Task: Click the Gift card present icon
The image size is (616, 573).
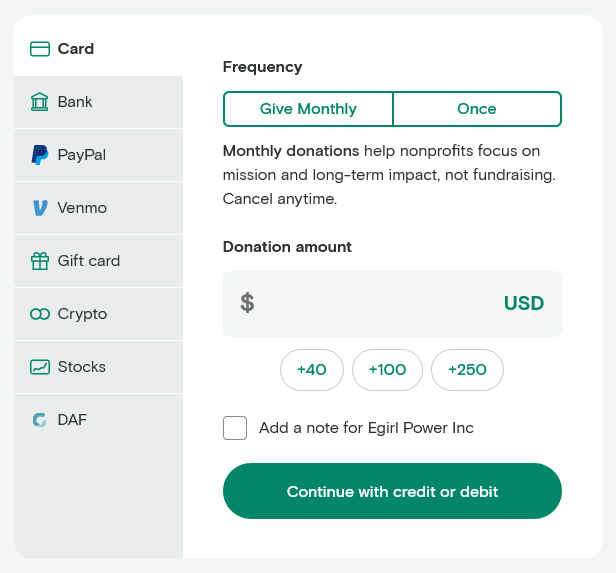Action: (40, 261)
